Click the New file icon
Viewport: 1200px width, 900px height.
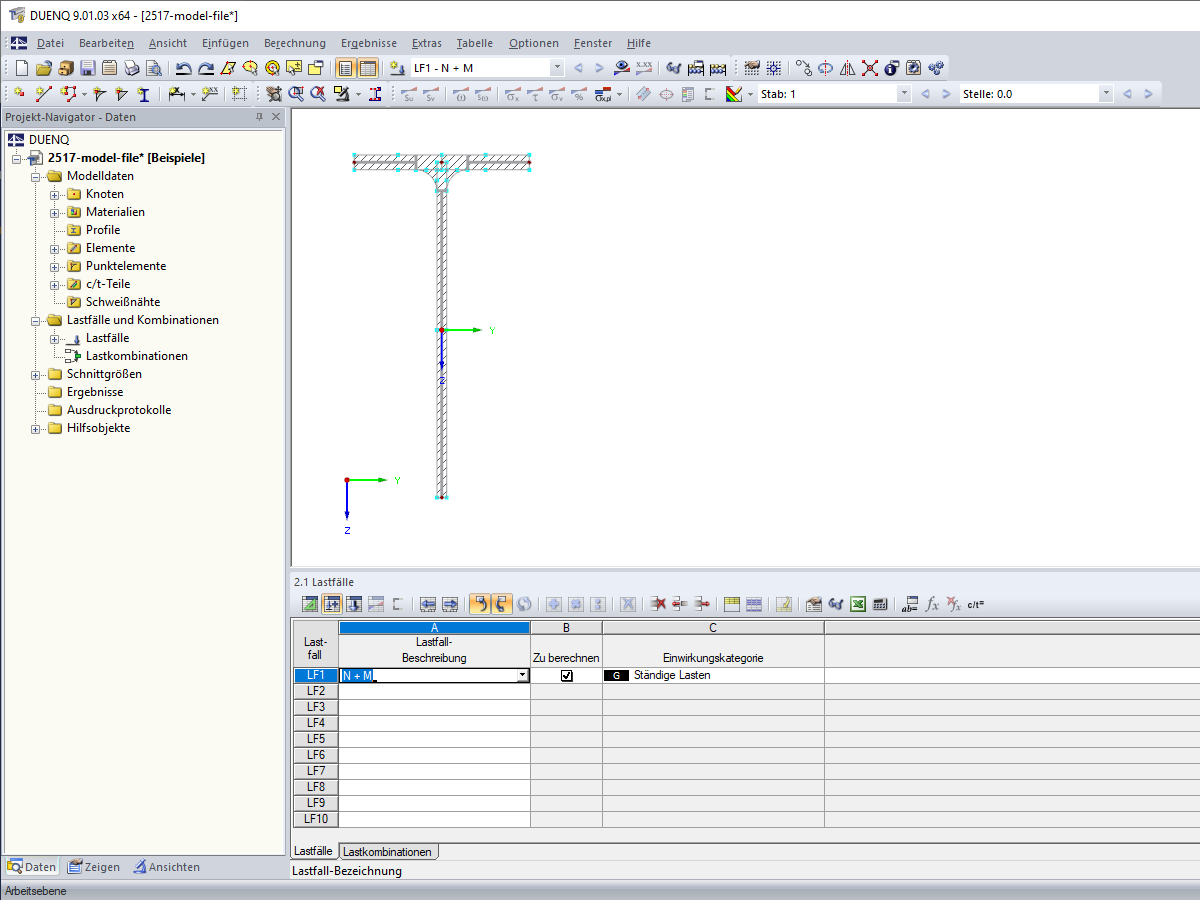pos(22,68)
